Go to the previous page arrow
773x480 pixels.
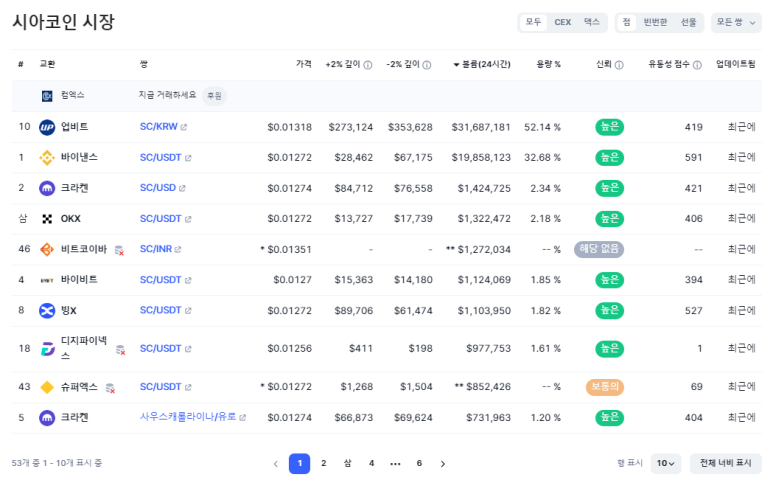276,464
